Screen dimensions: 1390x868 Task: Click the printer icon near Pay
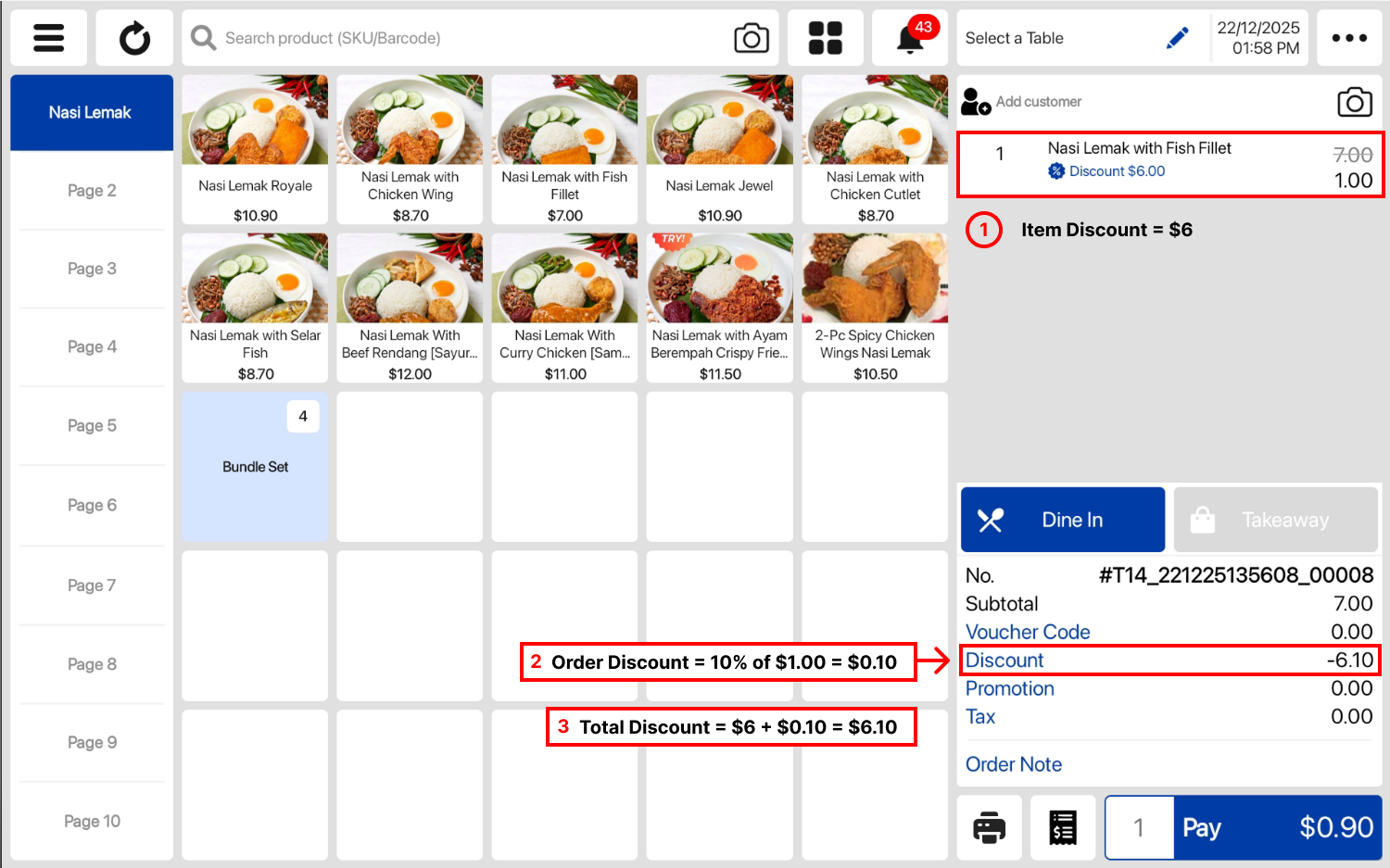(989, 827)
